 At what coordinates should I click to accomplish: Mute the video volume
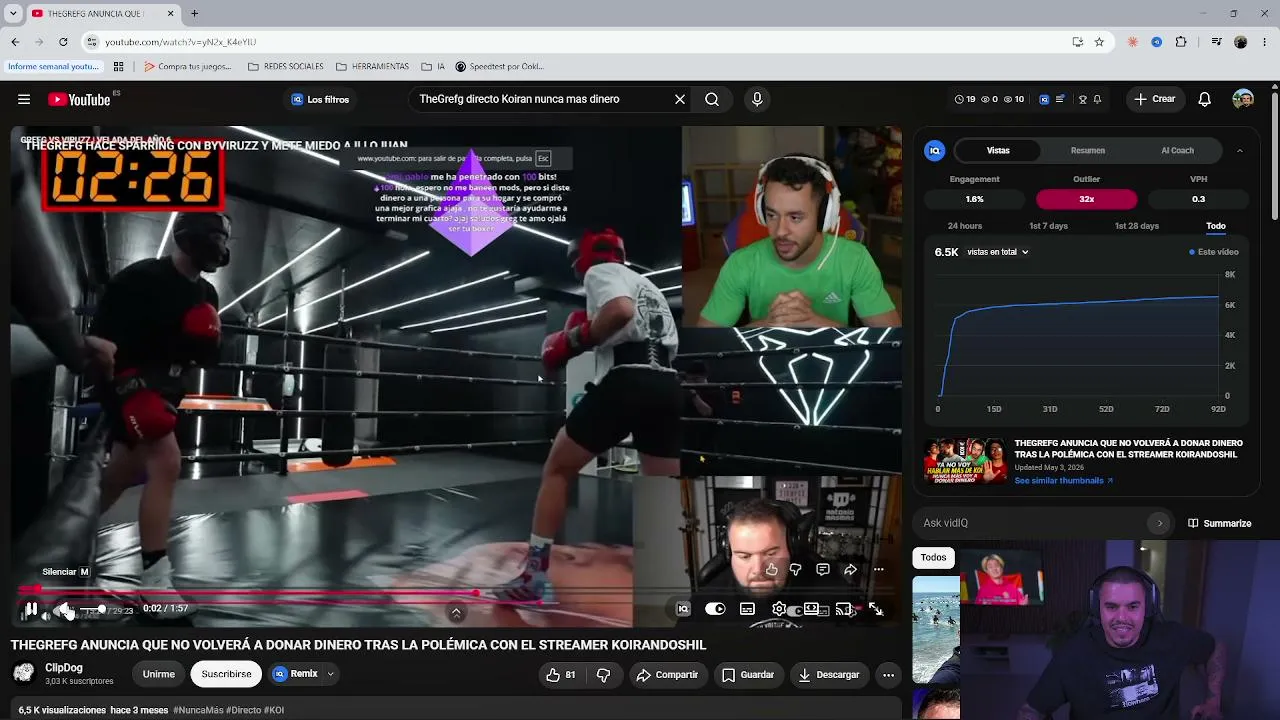coord(64,609)
